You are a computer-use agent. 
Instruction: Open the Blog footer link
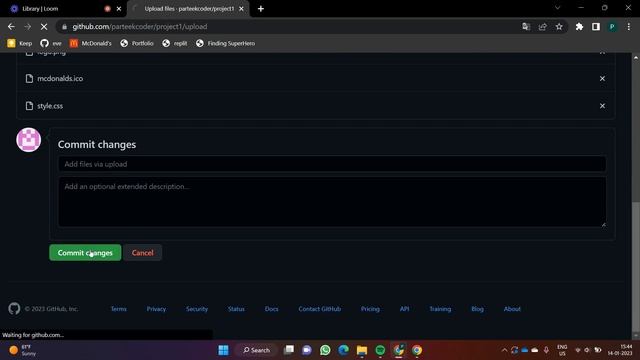point(478,309)
